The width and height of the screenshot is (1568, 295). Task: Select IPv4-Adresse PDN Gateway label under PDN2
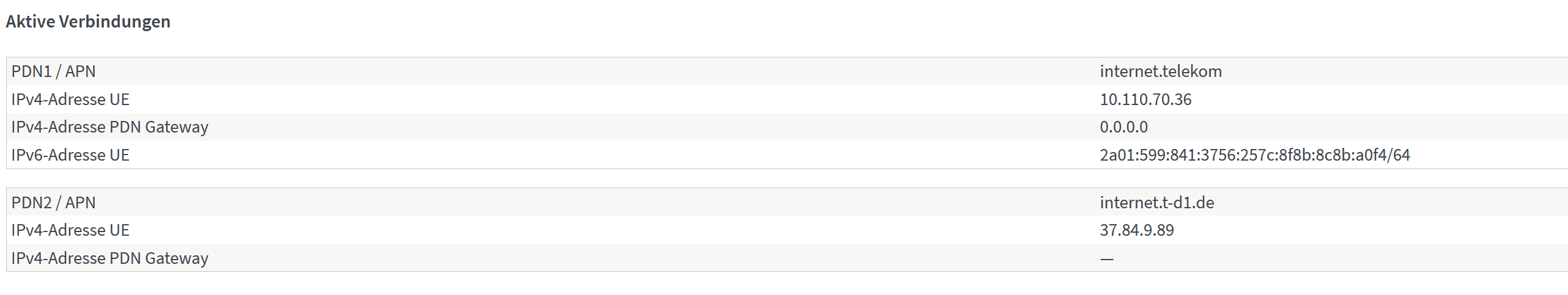pos(109,258)
